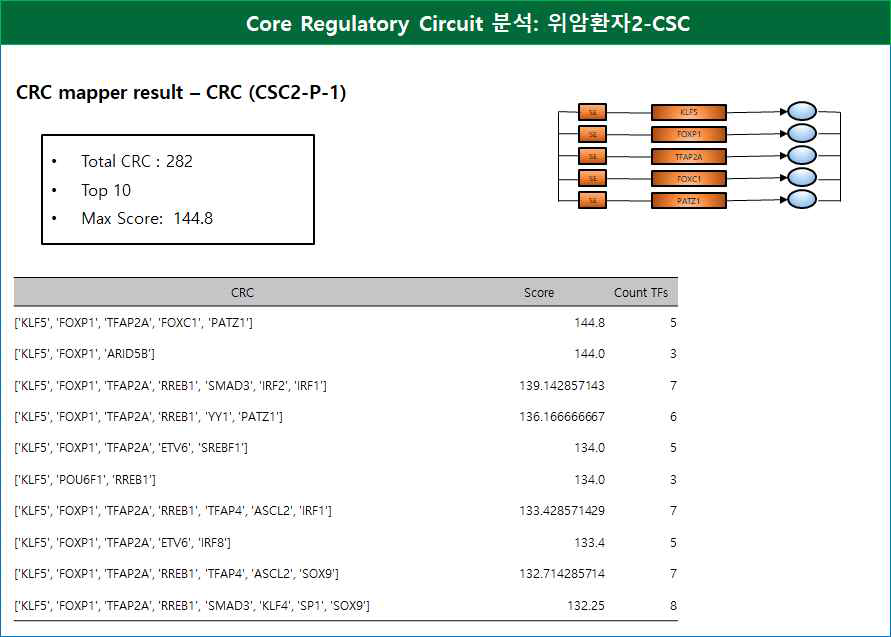891x637 pixels.
Task: Select the CRC row ending with 'ASCL2', 'IRF1'
Action: 345,511
